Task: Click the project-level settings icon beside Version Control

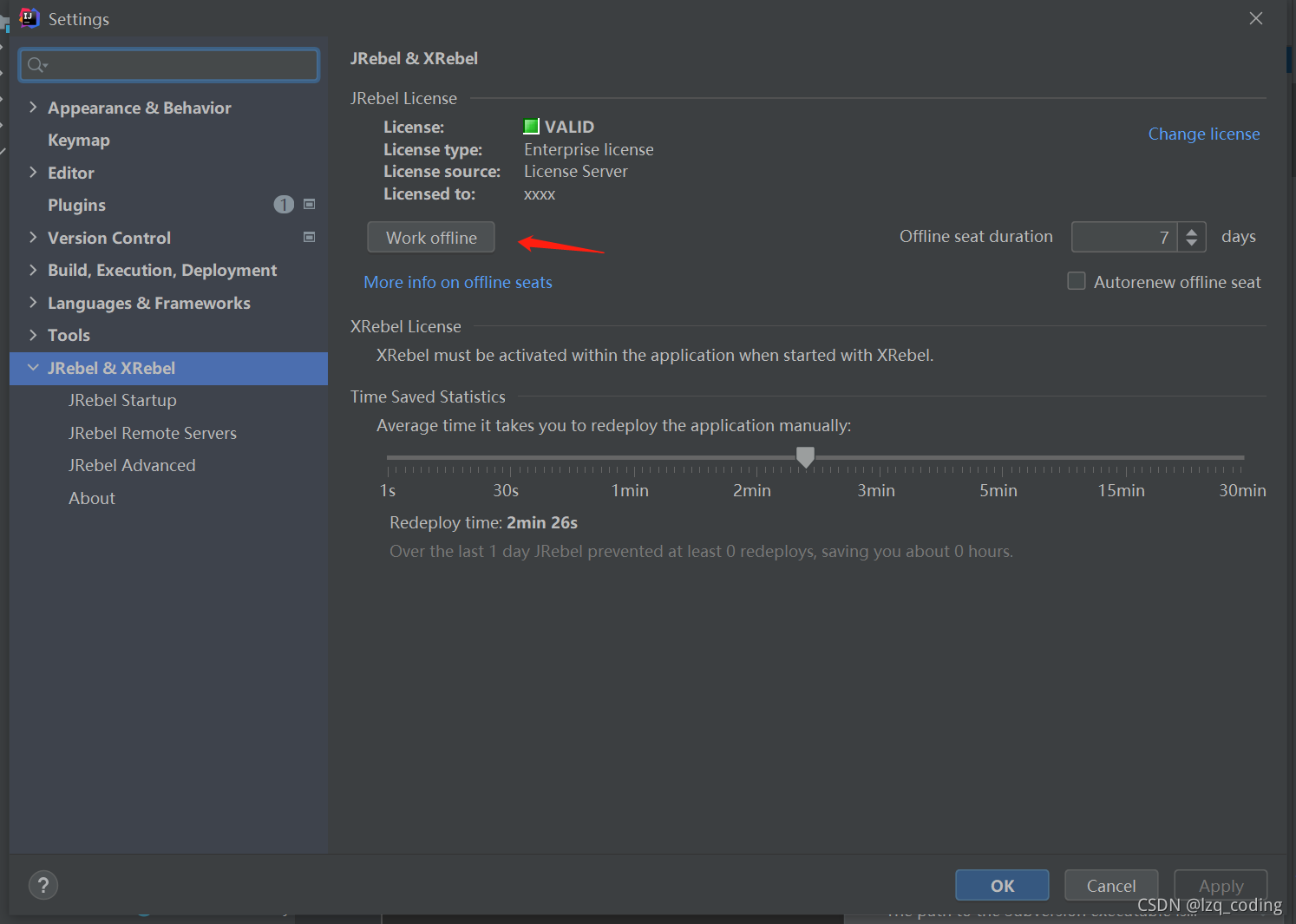Action: (310, 237)
